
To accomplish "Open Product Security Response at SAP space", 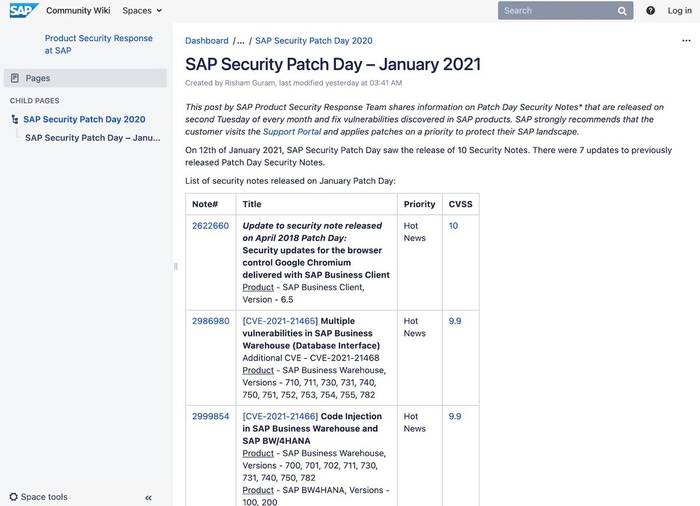I will (98, 44).
